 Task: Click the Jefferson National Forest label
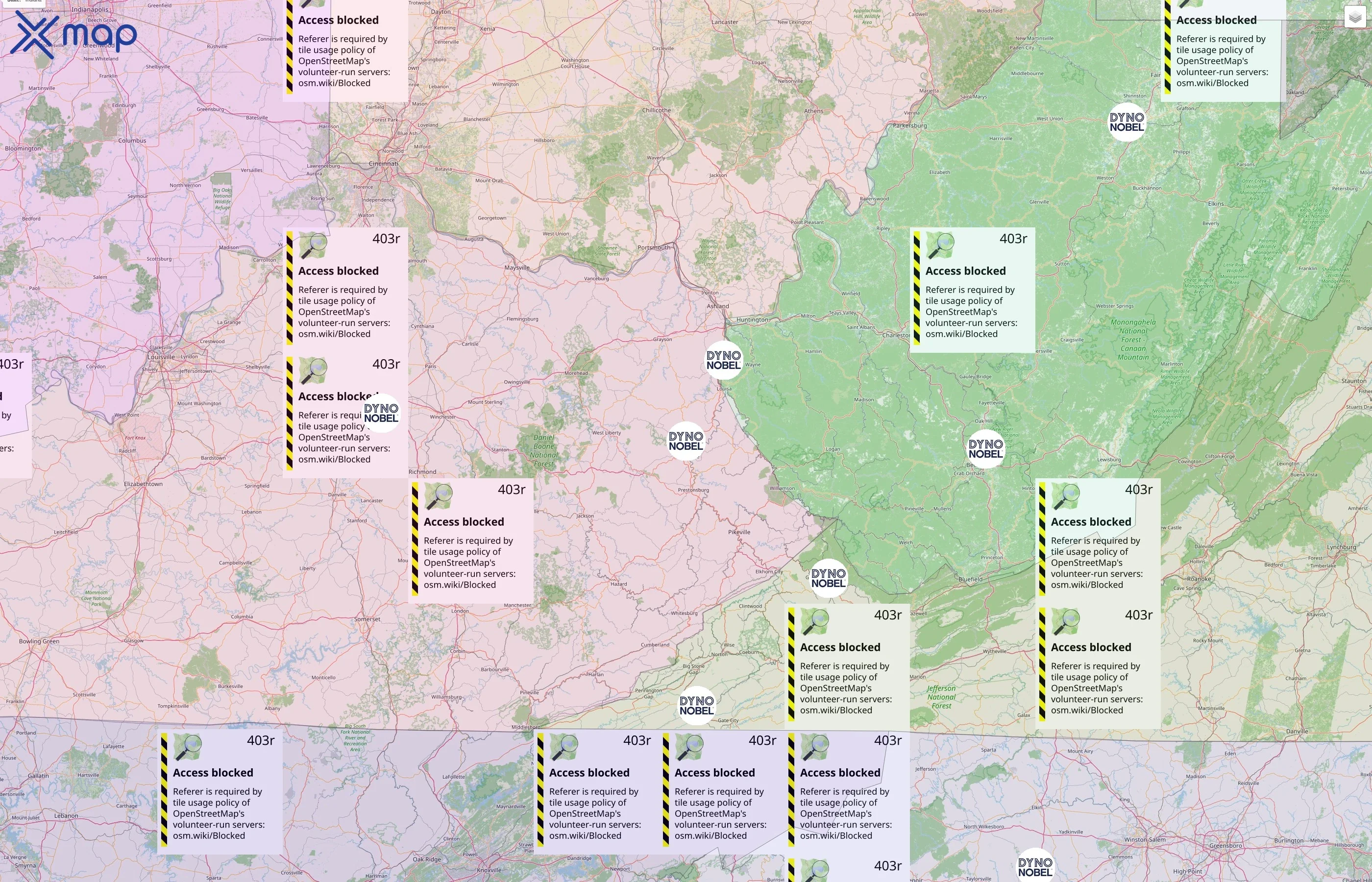pyautogui.click(x=941, y=697)
